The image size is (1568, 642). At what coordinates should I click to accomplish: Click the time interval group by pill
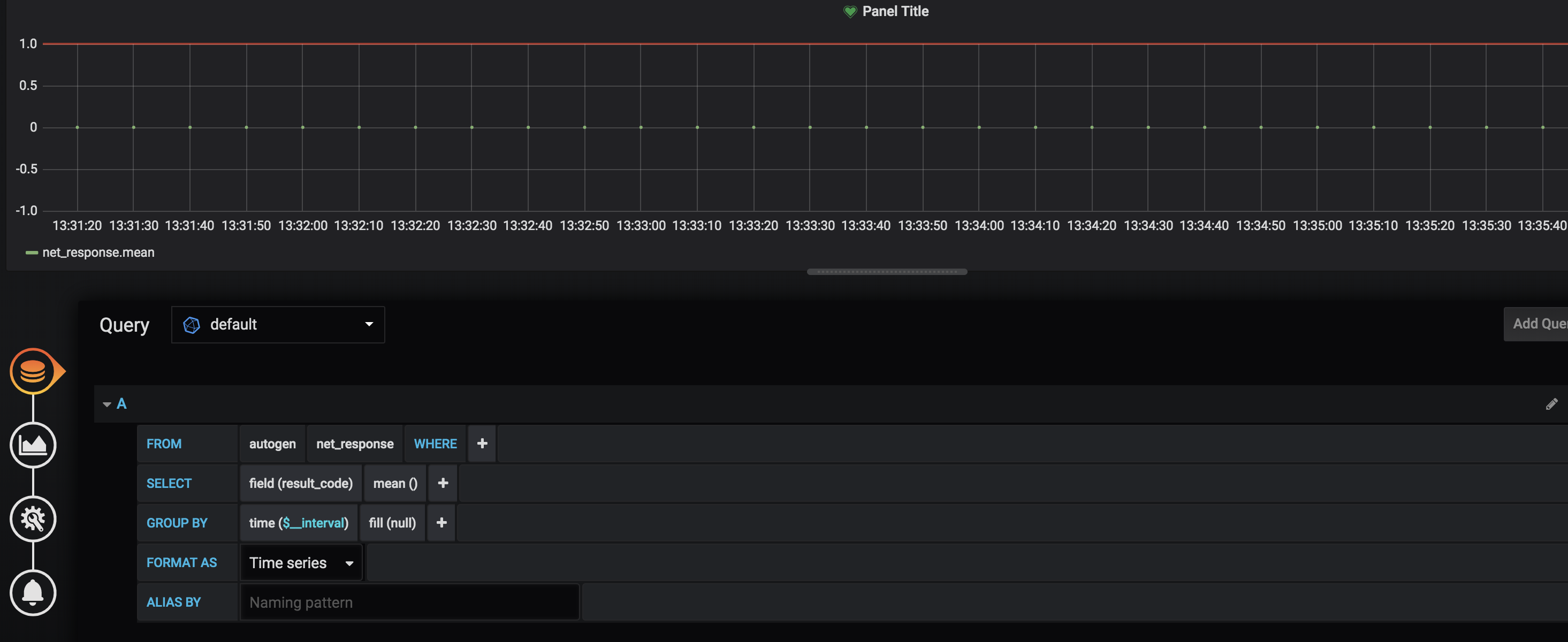click(297, 522)
